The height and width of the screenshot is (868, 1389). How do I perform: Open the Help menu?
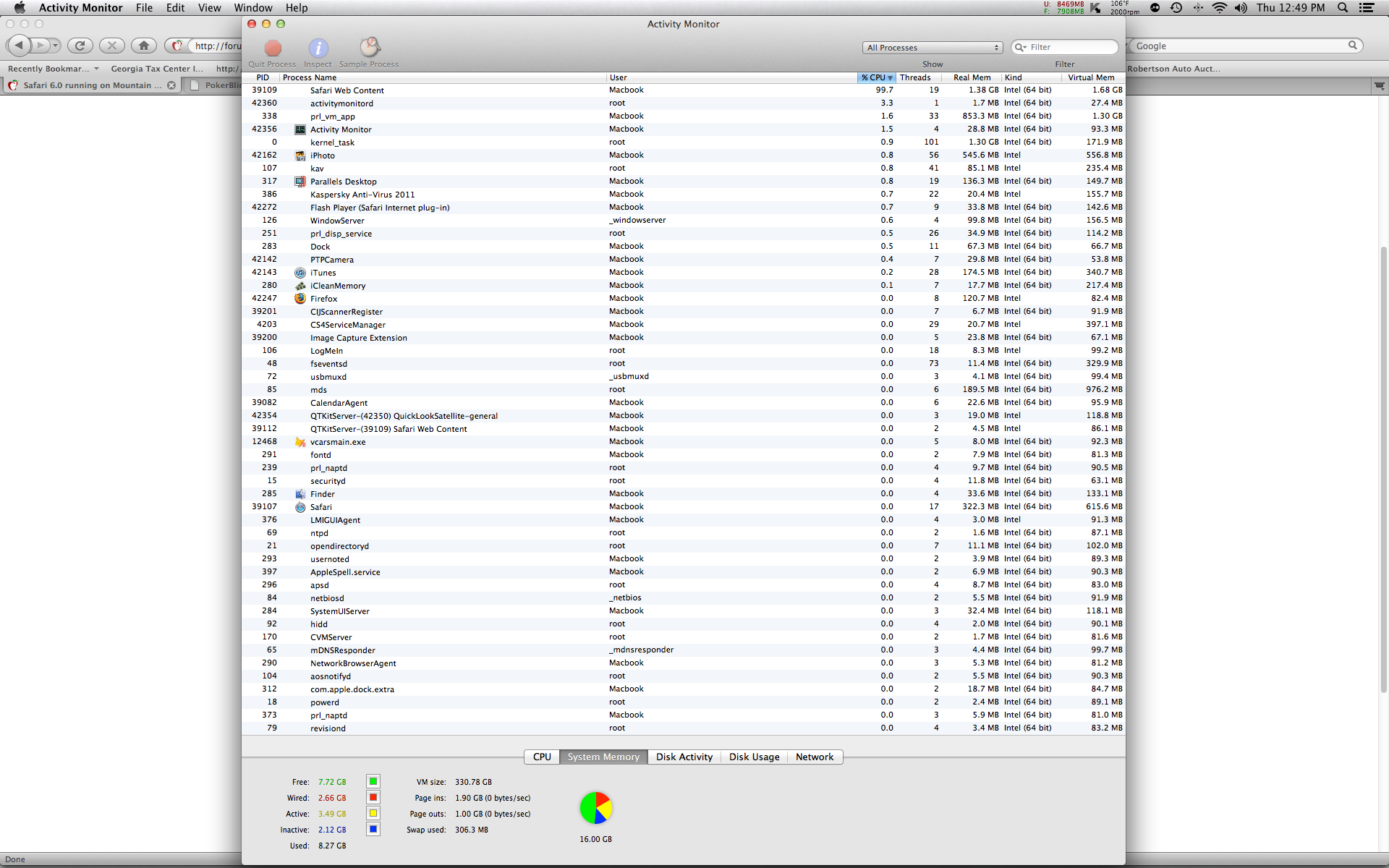297,8
